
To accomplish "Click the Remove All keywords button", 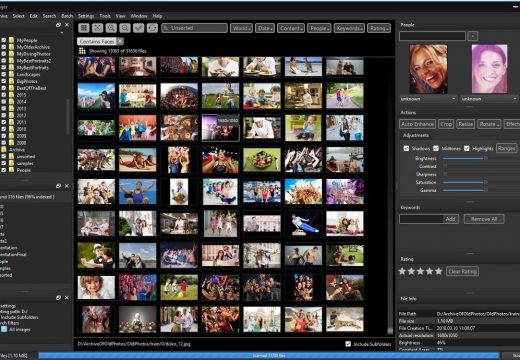I will (484, 219).
